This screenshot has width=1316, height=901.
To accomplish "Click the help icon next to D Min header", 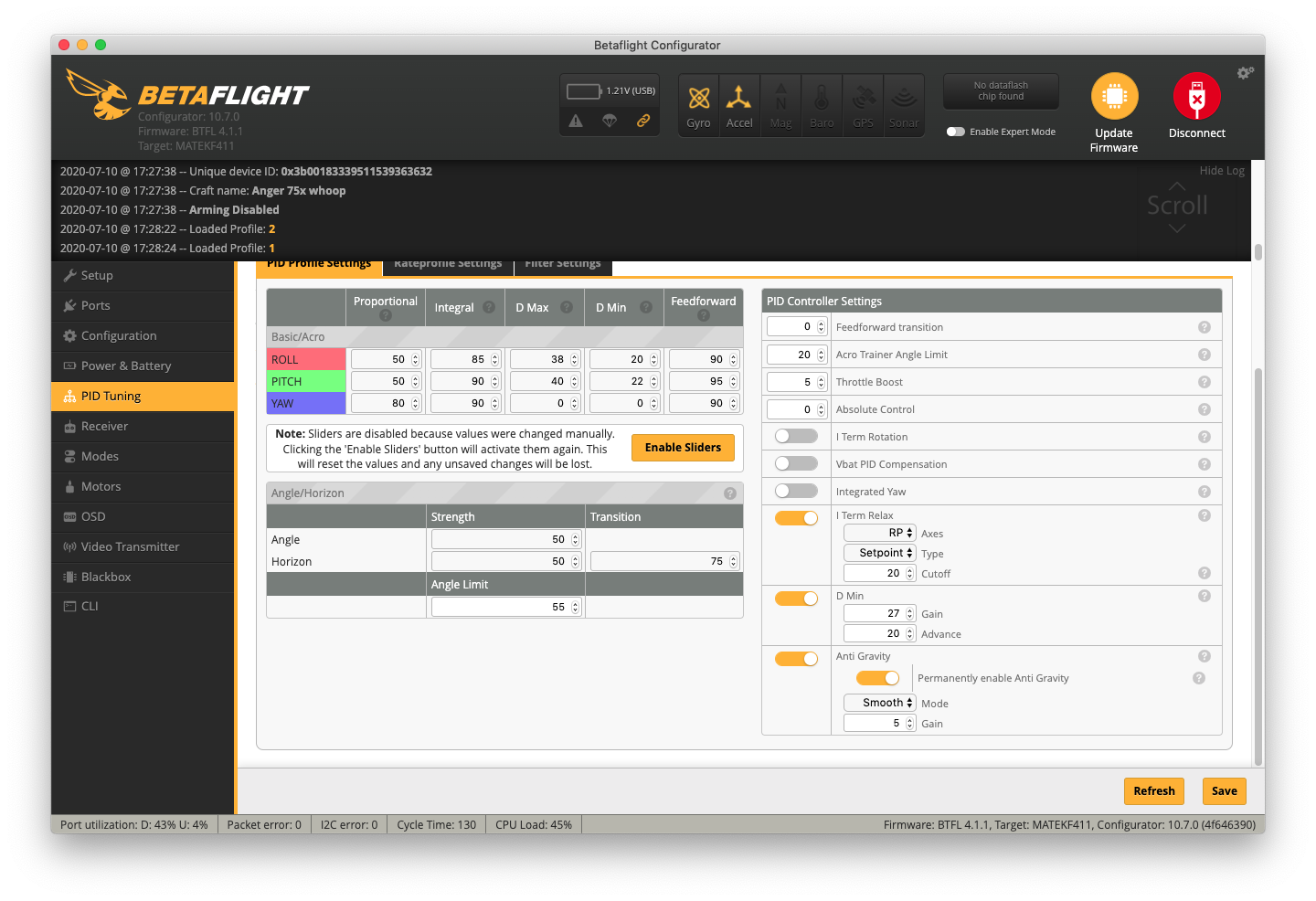I will click(x=646, y=307).
